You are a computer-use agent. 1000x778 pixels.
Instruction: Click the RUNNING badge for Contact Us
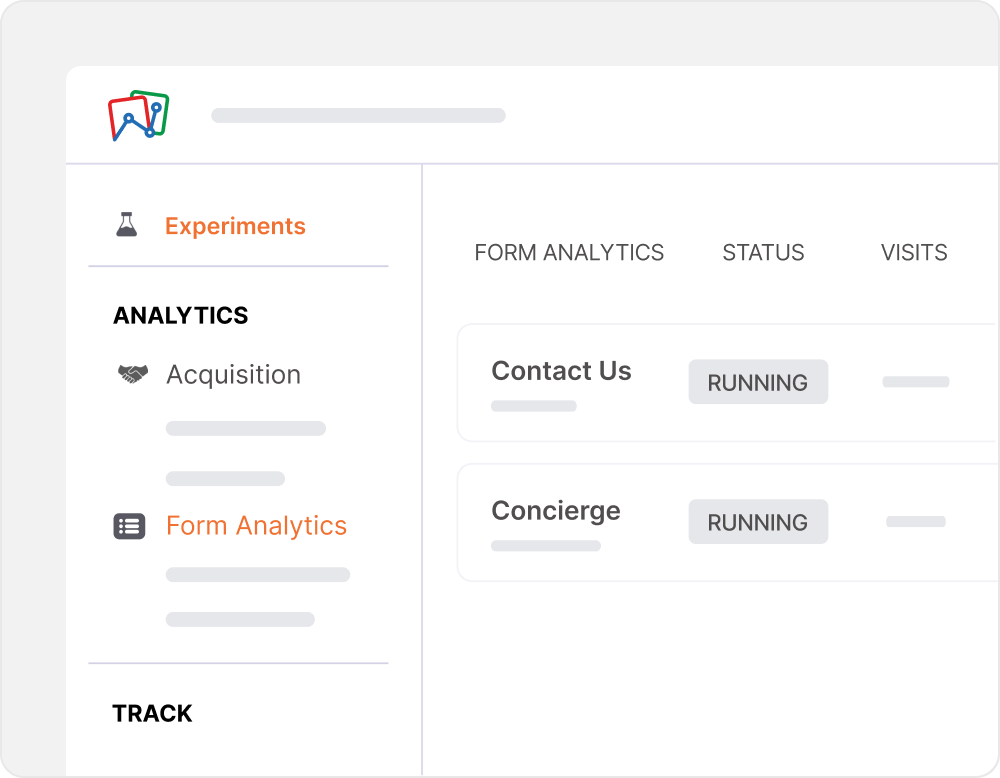pyautogui.click(x=758, y=382)
